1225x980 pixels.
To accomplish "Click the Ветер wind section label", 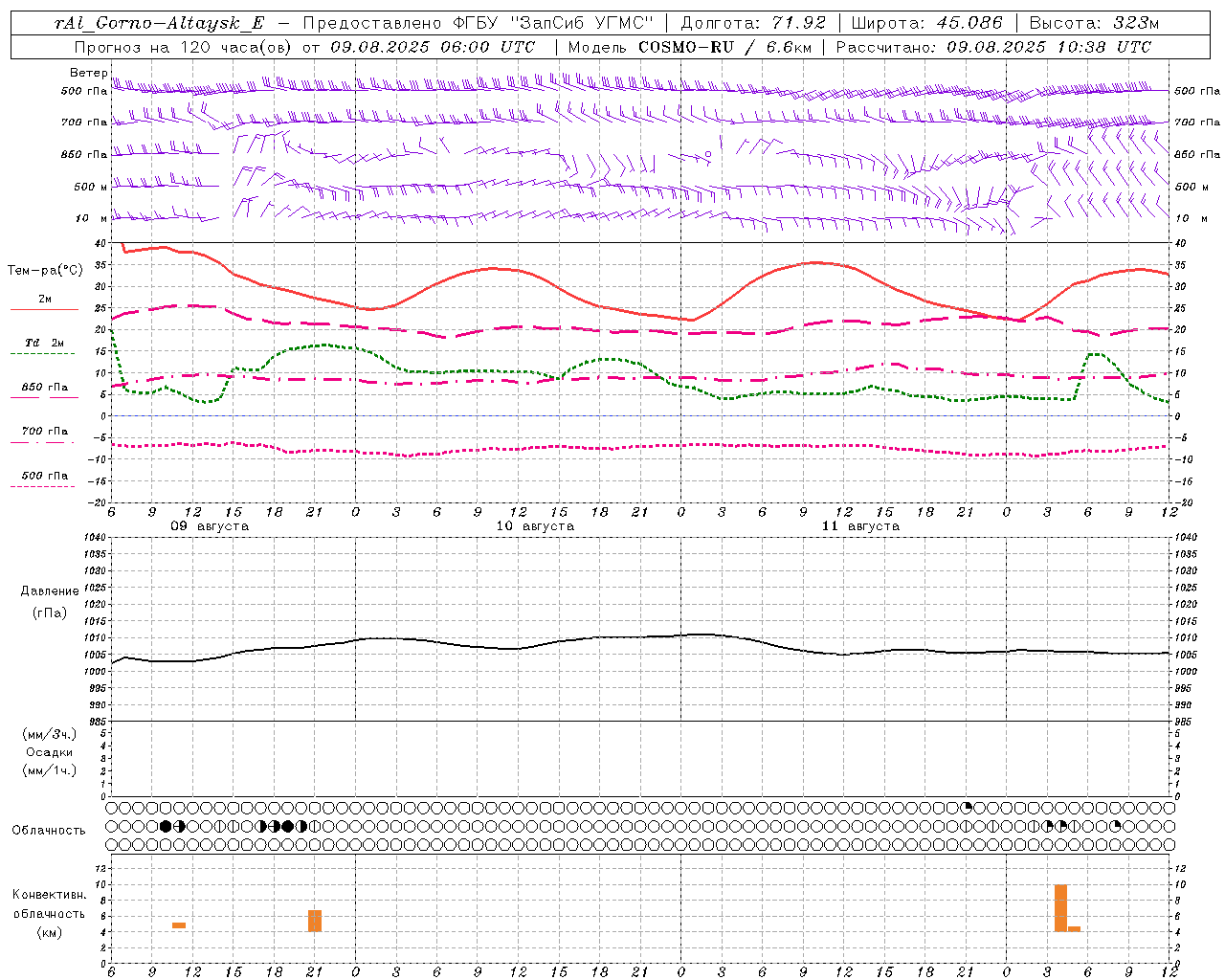I will tap(88, 73).
